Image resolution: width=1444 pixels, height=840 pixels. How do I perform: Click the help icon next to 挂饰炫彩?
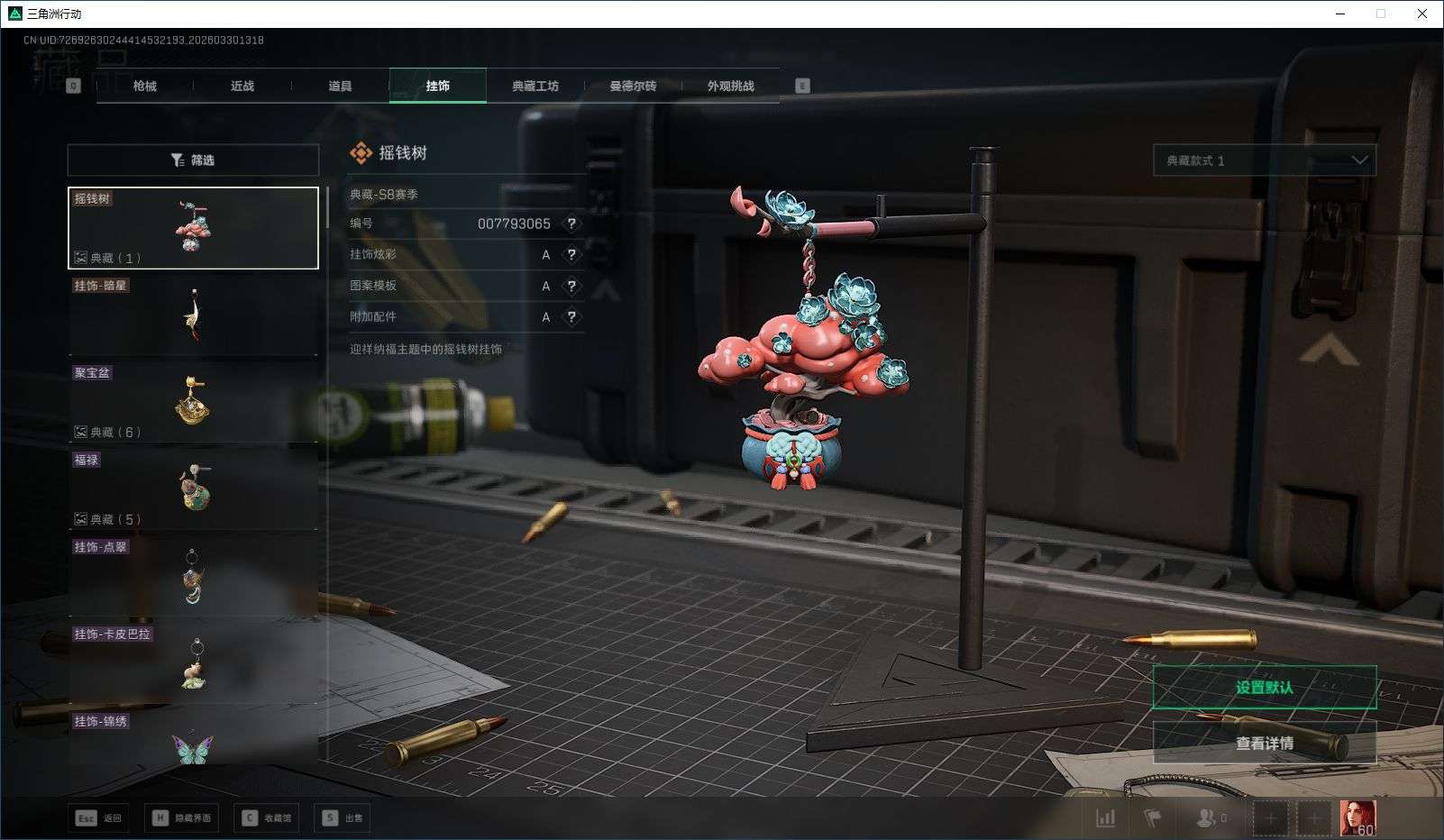pos(571,255)
